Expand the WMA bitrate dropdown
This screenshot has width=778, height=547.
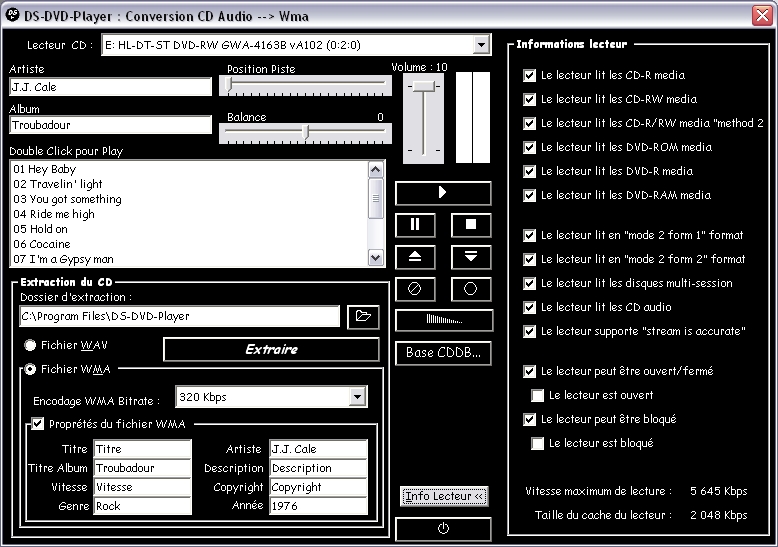click(x=358, y=397)
